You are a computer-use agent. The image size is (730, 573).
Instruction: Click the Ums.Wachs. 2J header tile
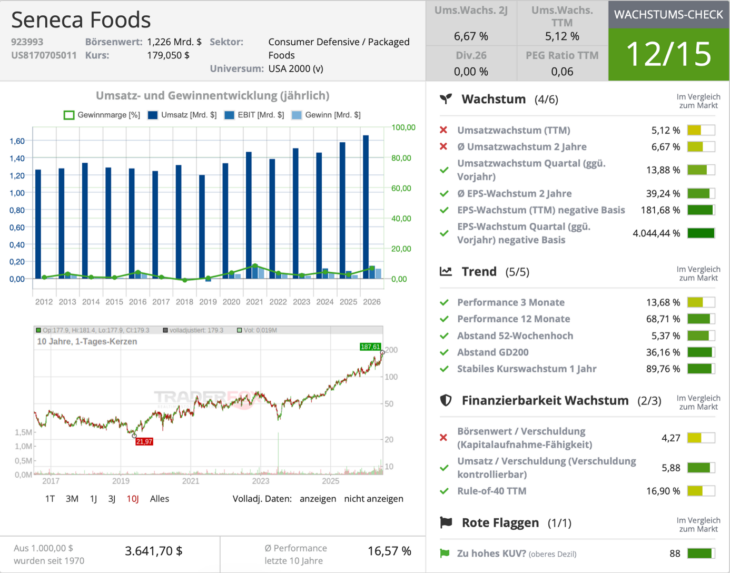471,23
